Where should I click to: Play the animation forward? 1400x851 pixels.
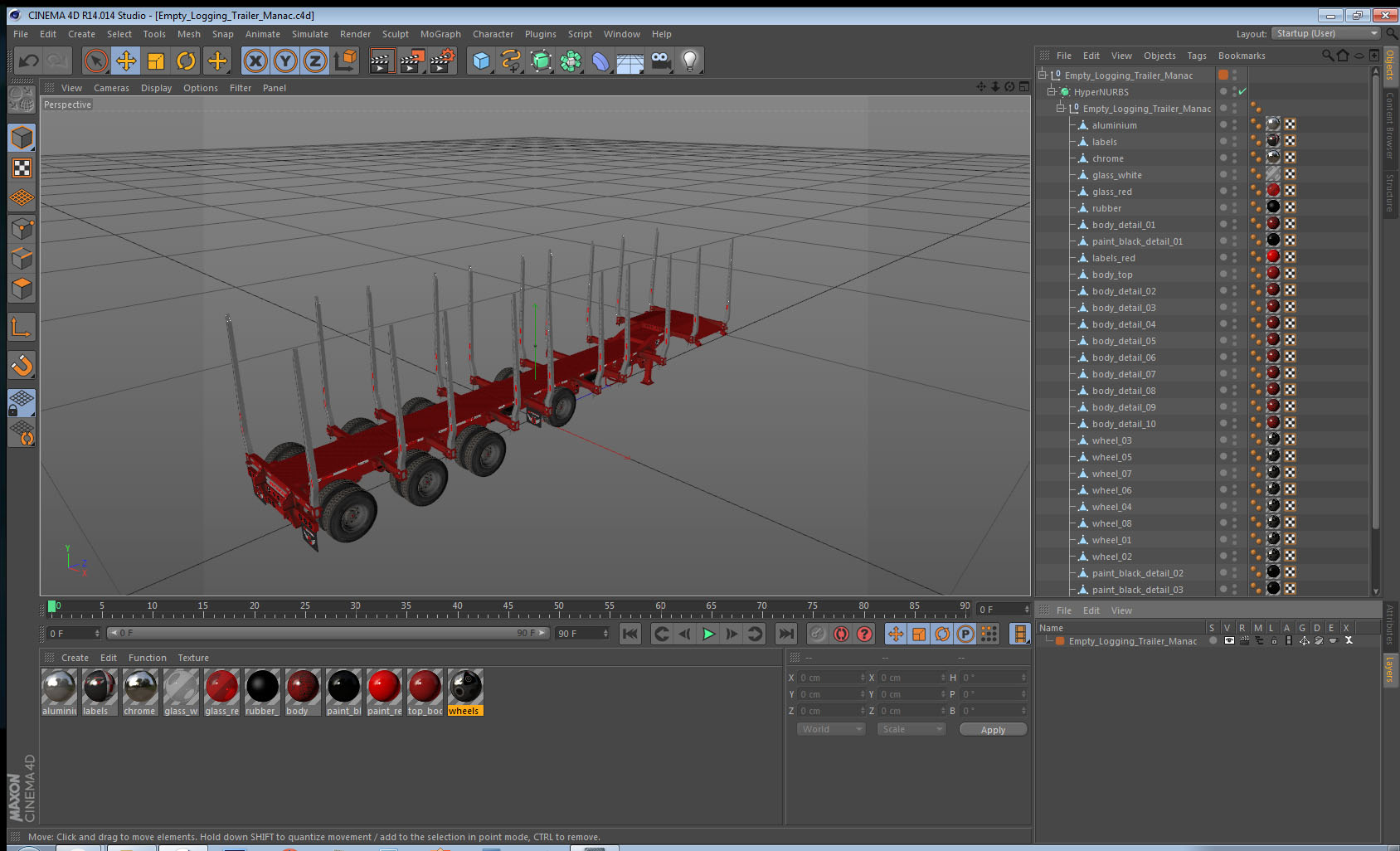click(708, 634)
